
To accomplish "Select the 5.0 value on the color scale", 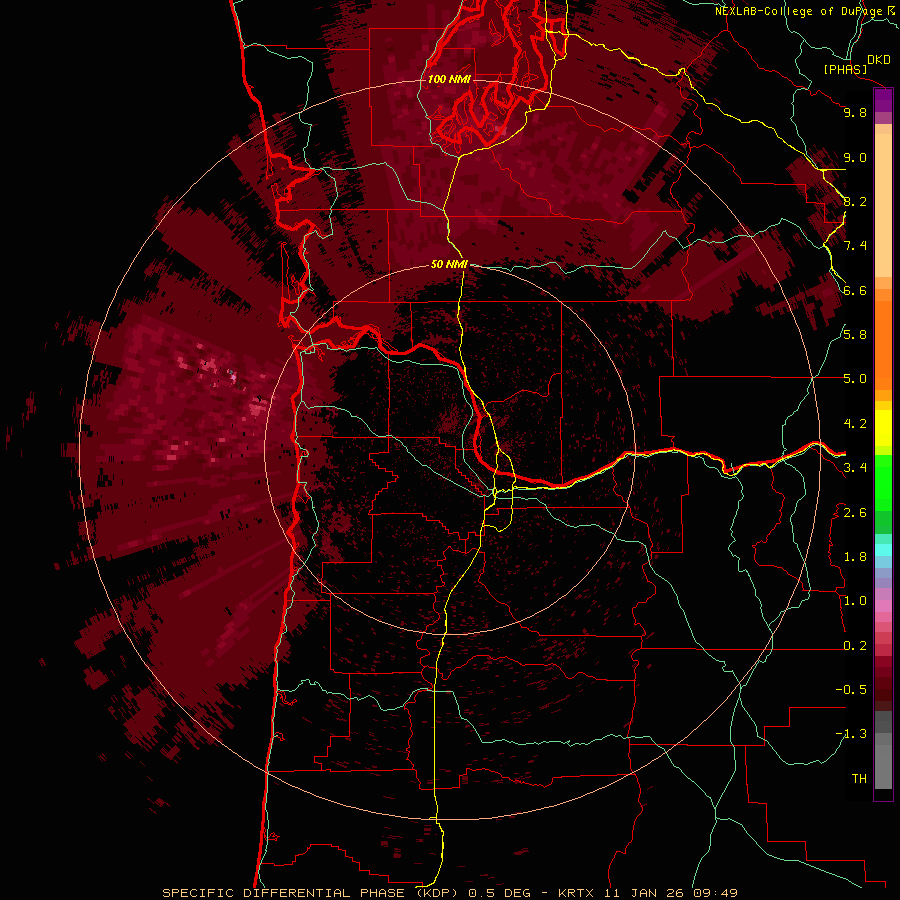I will pos(855,379).
